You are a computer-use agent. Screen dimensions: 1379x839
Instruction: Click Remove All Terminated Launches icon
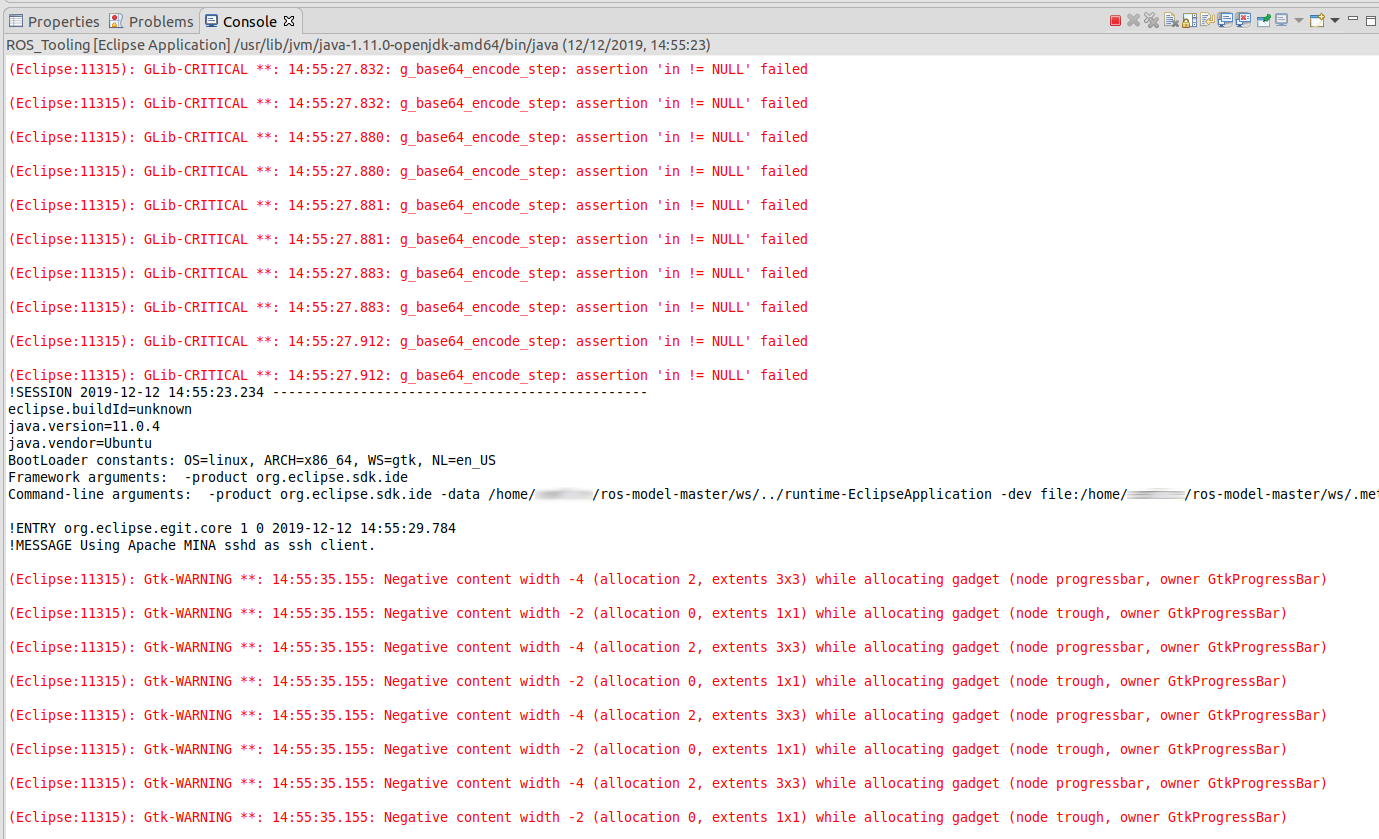point(1151,19)
